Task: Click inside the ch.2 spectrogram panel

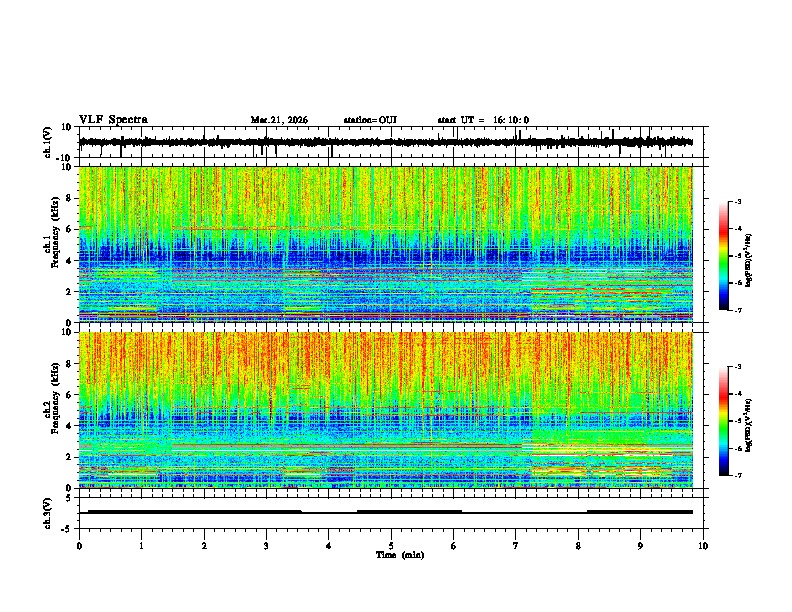Action: tap(386, 410)
